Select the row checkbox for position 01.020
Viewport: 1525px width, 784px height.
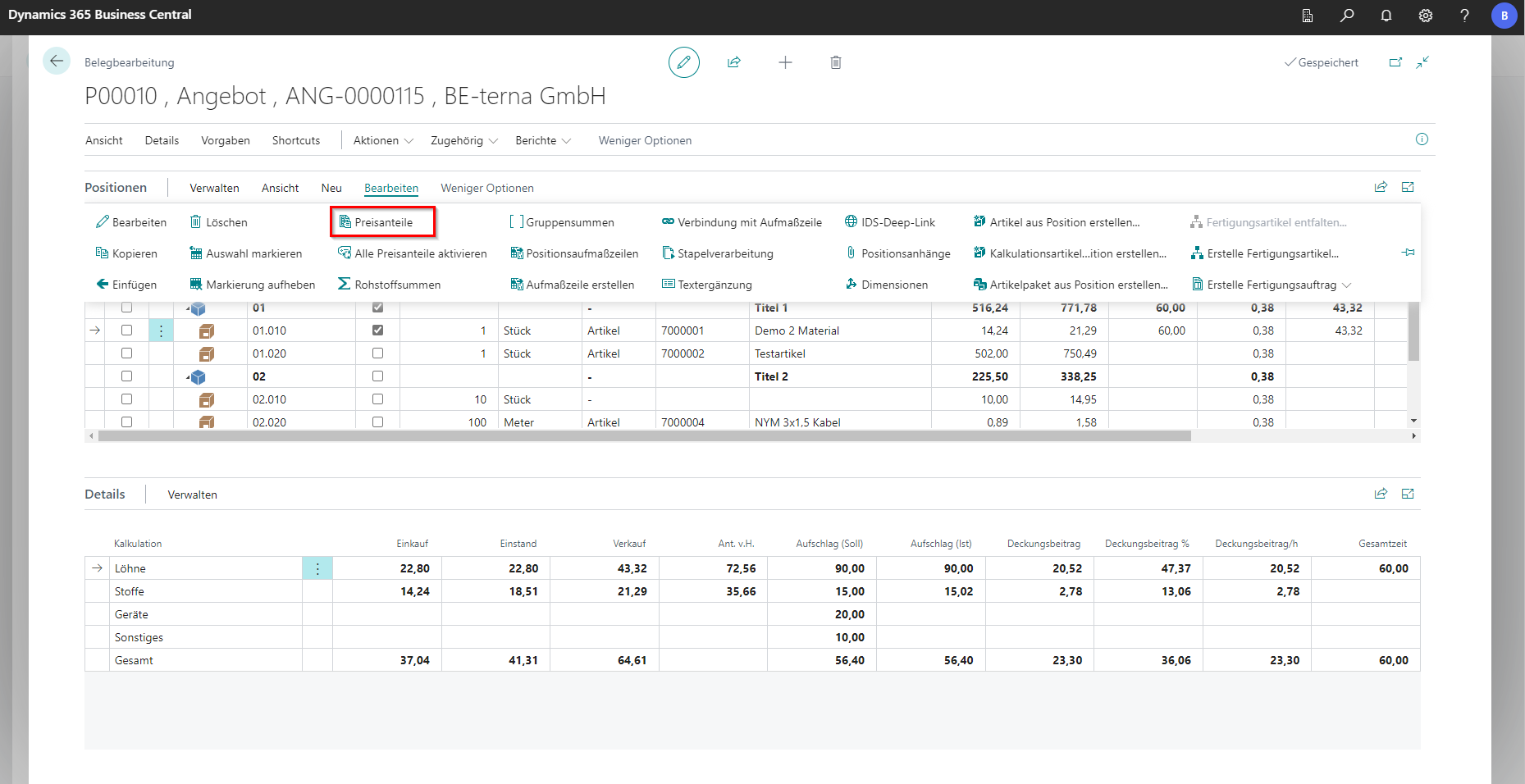[126, 353]
